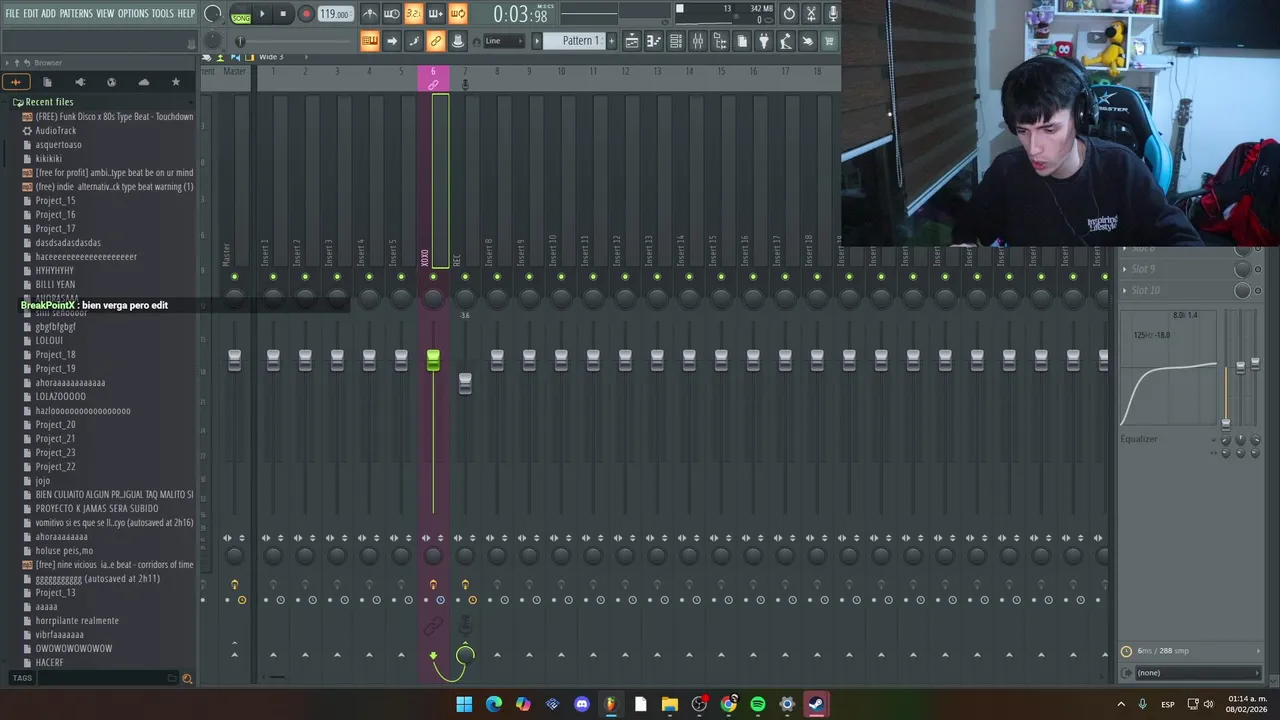Select the browser files tab icon
Screen dimensions: 1280x720
[47, 82]
